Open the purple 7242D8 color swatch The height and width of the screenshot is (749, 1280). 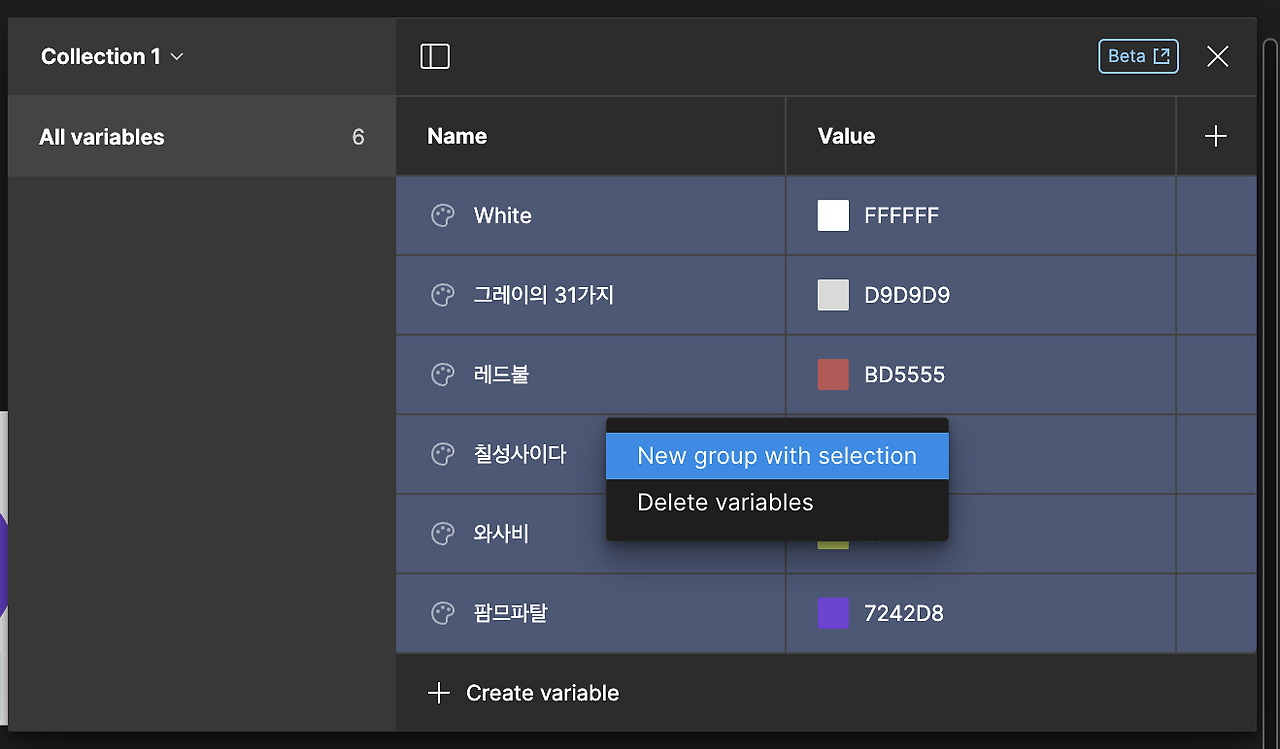[x=833, y=613]
